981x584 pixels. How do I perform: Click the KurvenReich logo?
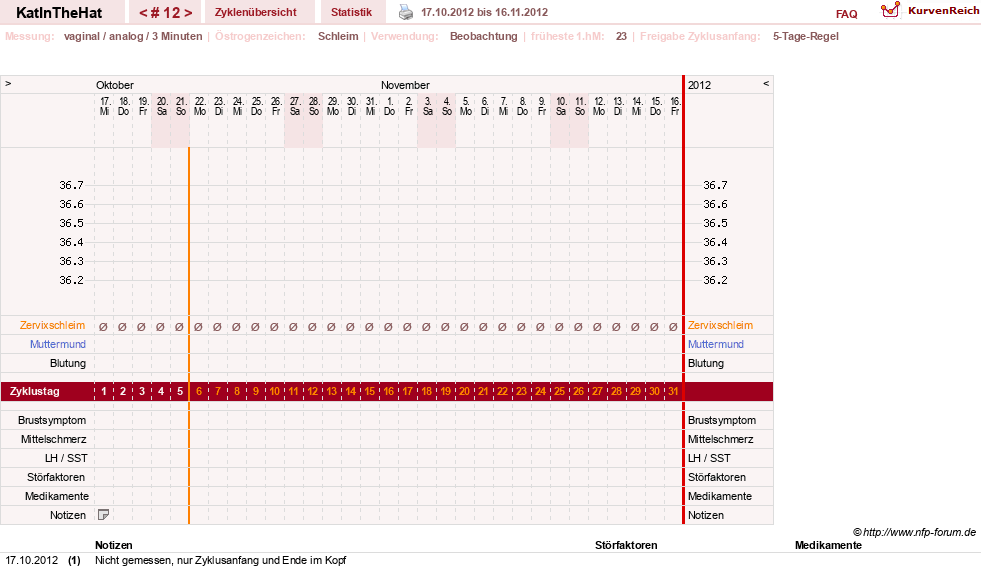click(x=930, y=11)
